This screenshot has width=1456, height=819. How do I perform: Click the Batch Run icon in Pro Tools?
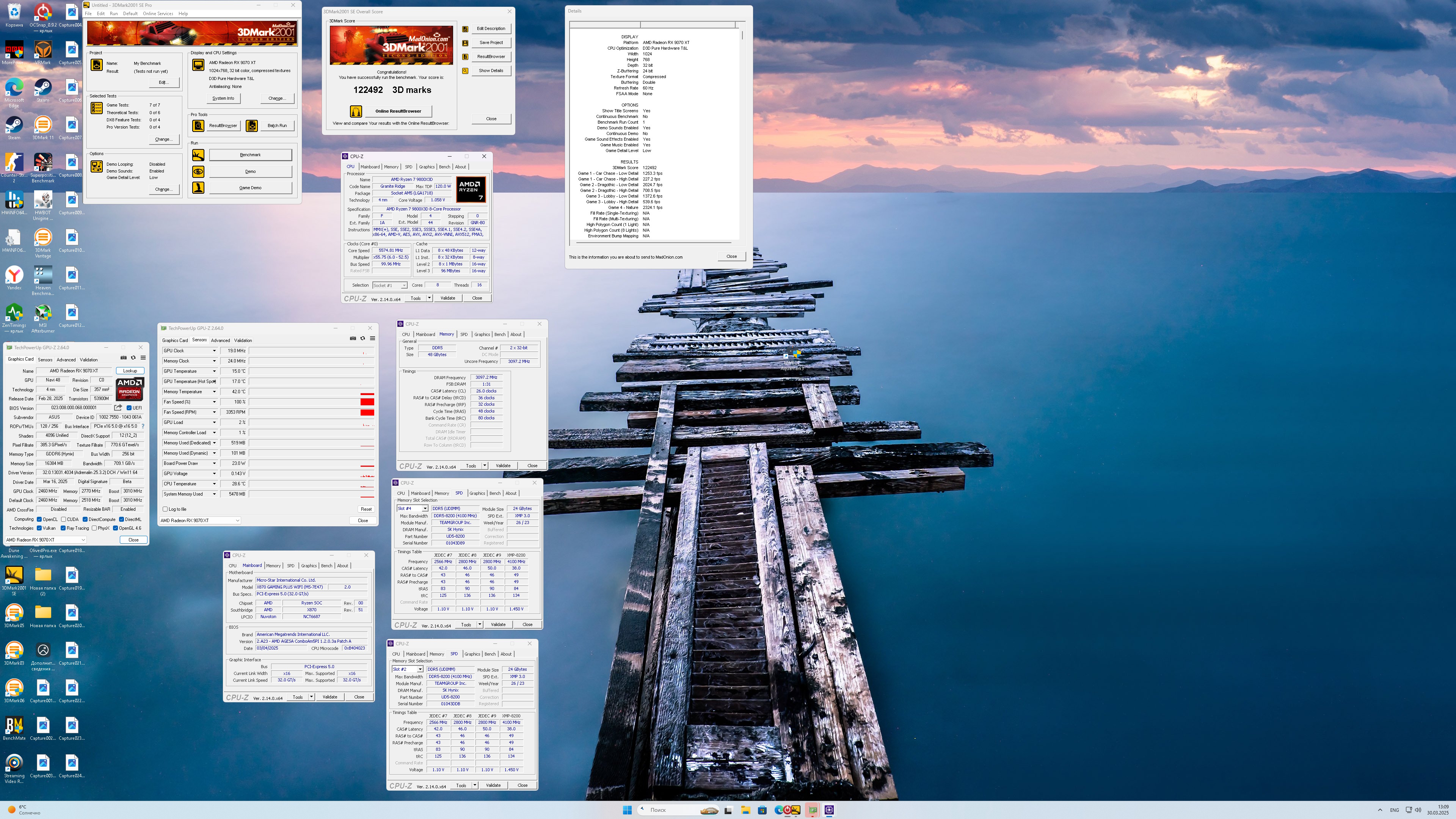[251, 126]
